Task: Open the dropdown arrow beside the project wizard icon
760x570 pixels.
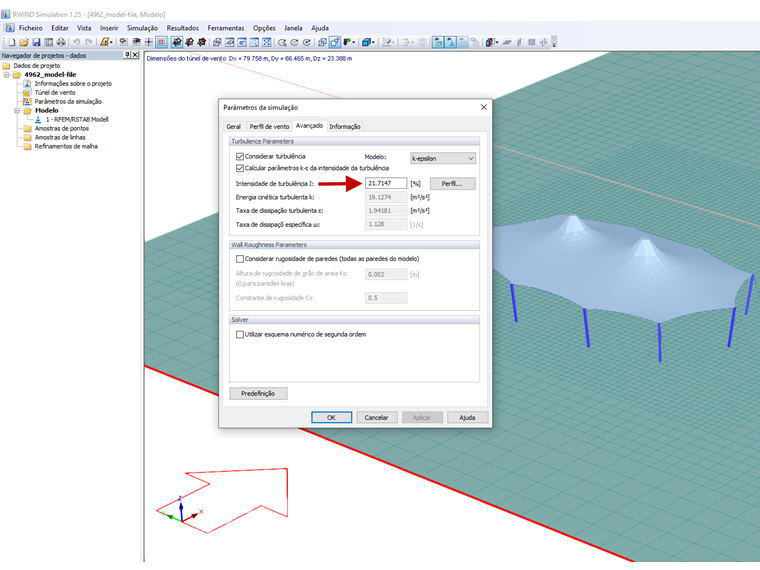Action: (x=111, y=43)
